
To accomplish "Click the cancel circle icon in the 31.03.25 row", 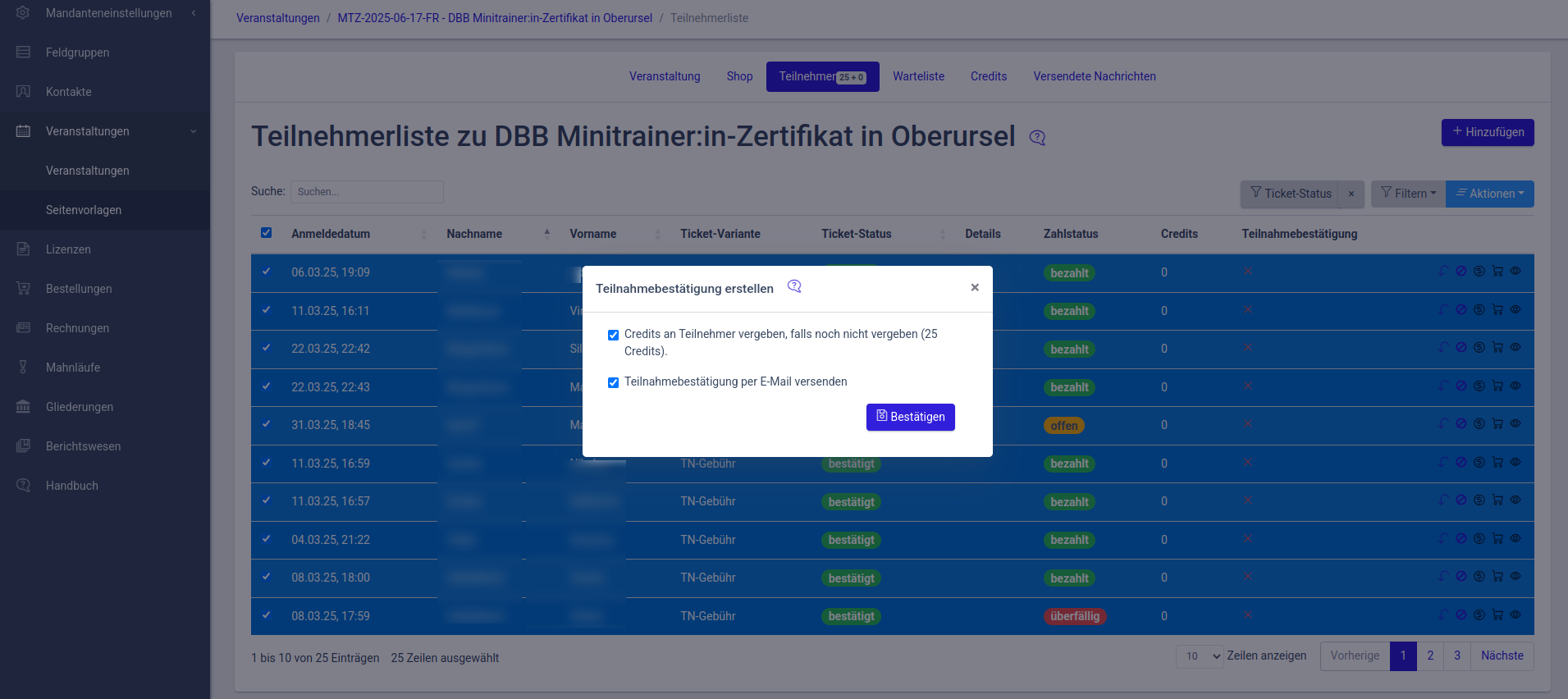I will tap(1461, 424).
